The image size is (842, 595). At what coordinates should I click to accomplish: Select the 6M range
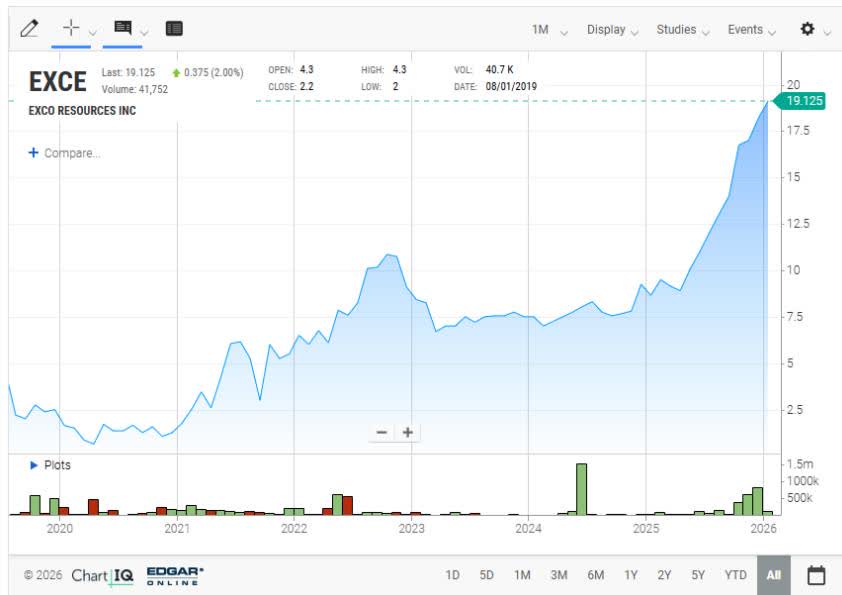click(596, 575)
